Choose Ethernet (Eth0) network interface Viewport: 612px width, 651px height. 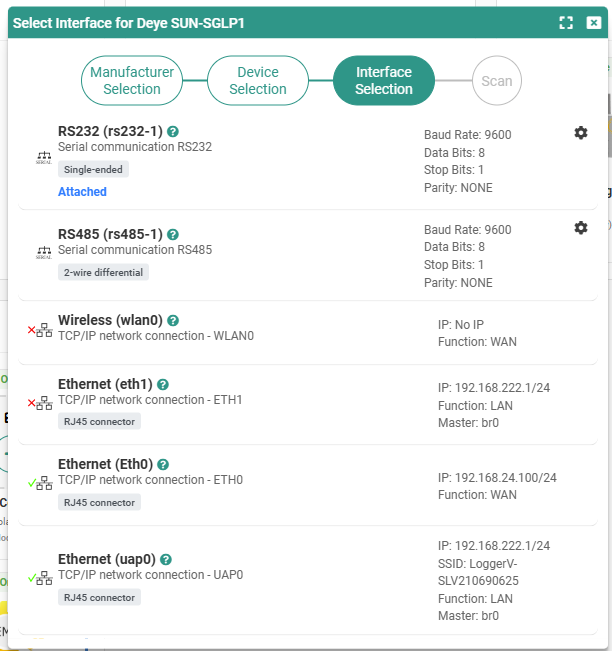point(308,485)
